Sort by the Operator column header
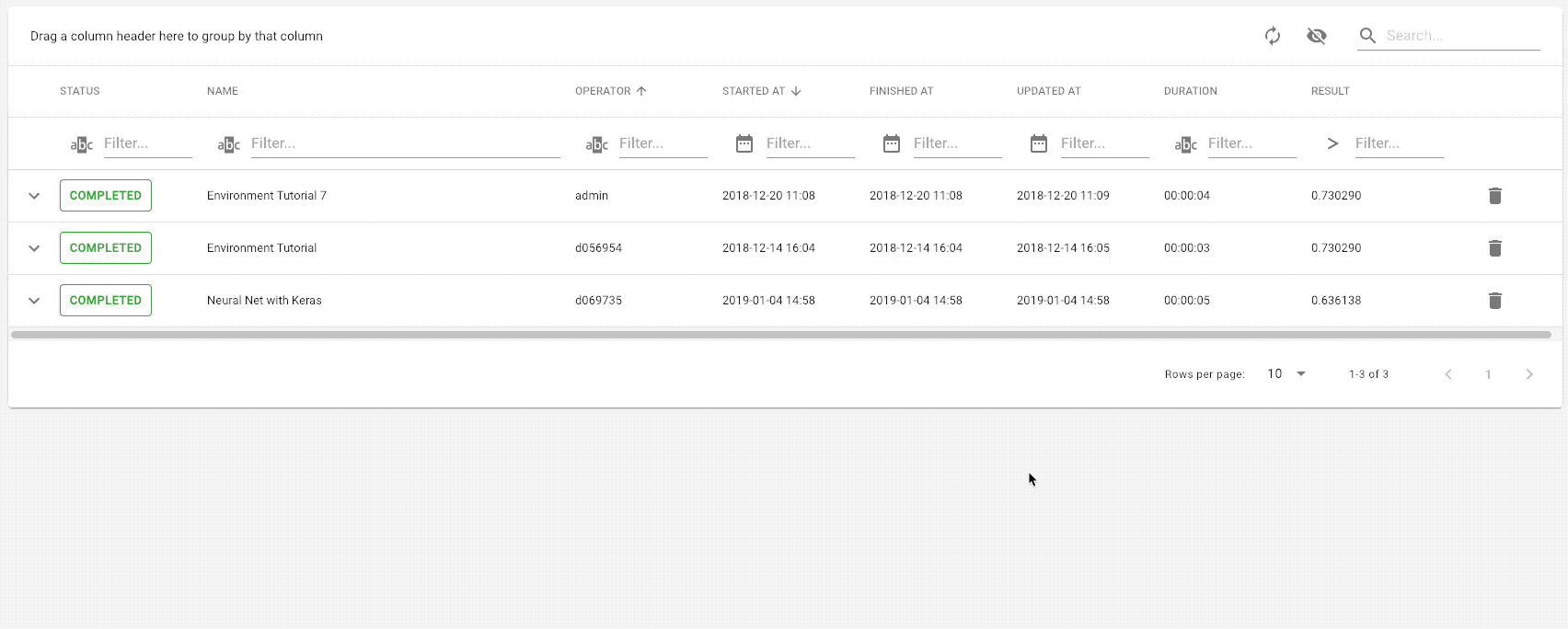The image size is (1568, 629). pos(603,91)
